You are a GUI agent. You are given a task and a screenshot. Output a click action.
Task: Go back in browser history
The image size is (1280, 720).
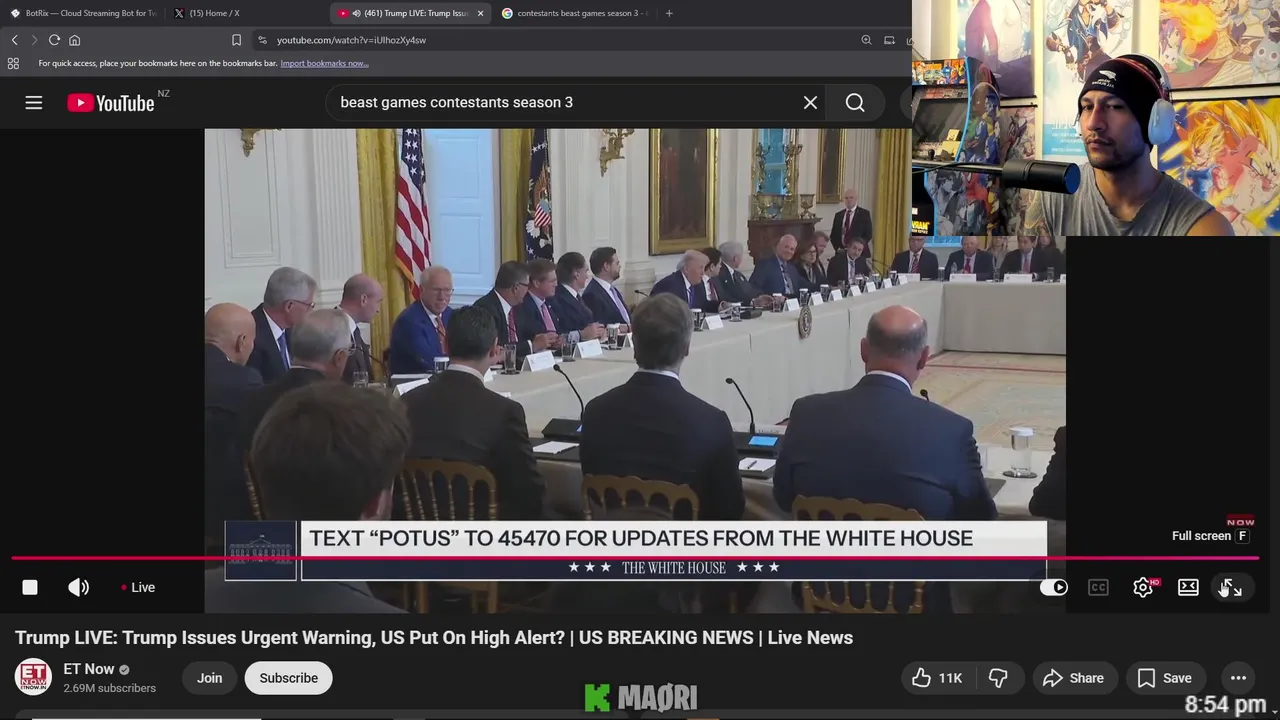point(14,40)
